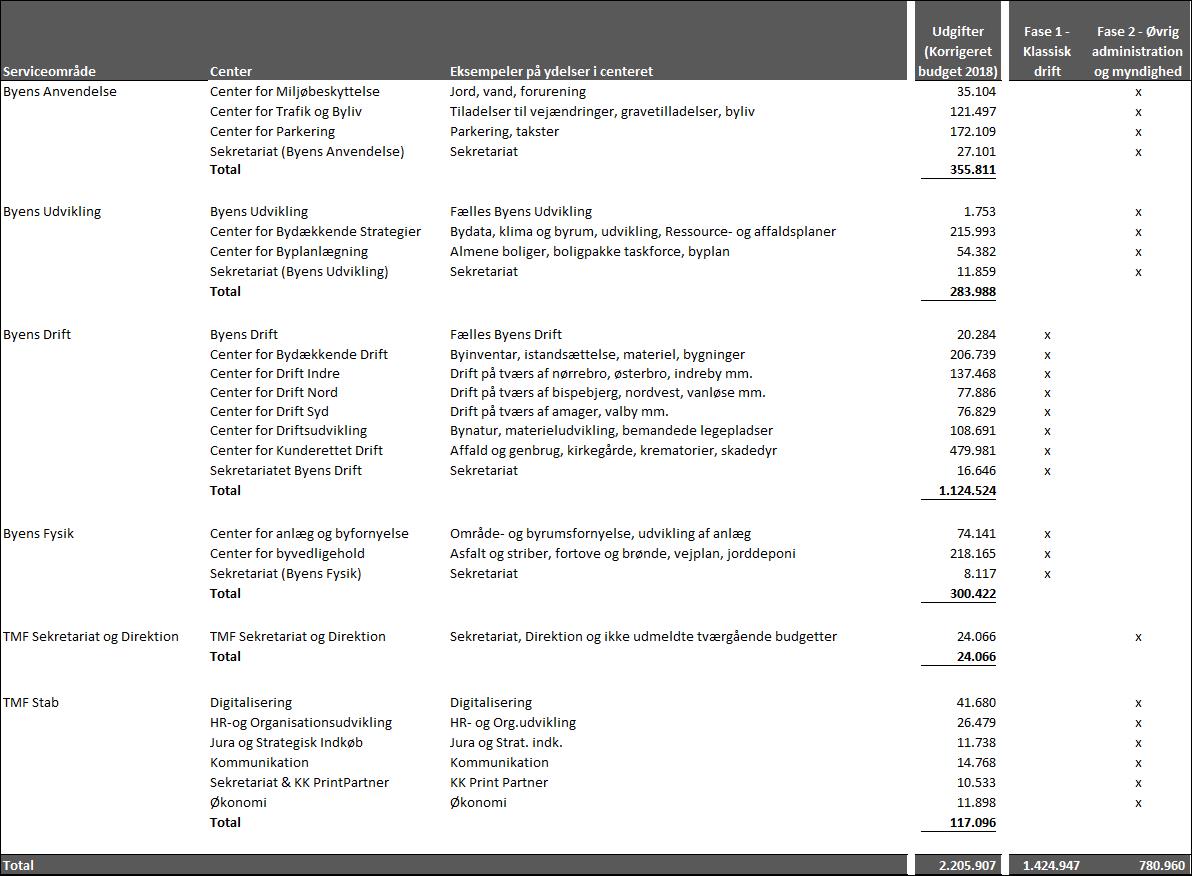Select the 'Fase 1 - Klassisk drift' header
Screen dimensions: 1192x876
point(1047,51)
